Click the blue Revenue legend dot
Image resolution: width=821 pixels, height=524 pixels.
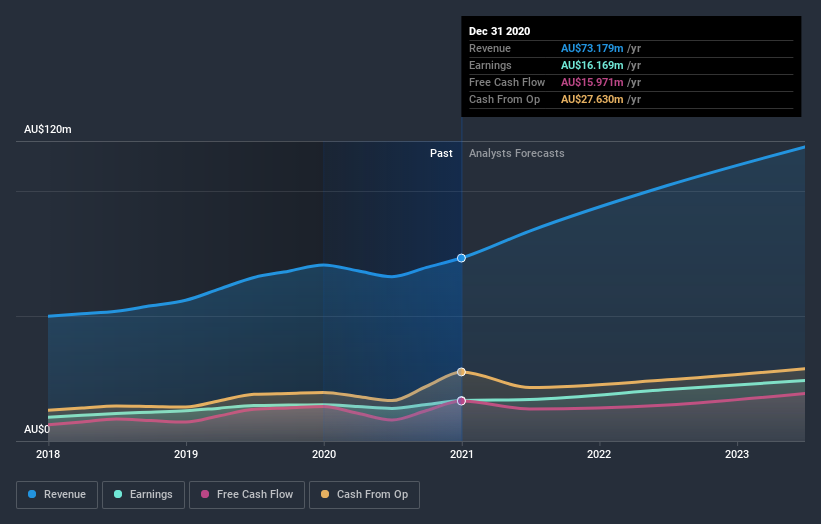(x=32, y=494)
